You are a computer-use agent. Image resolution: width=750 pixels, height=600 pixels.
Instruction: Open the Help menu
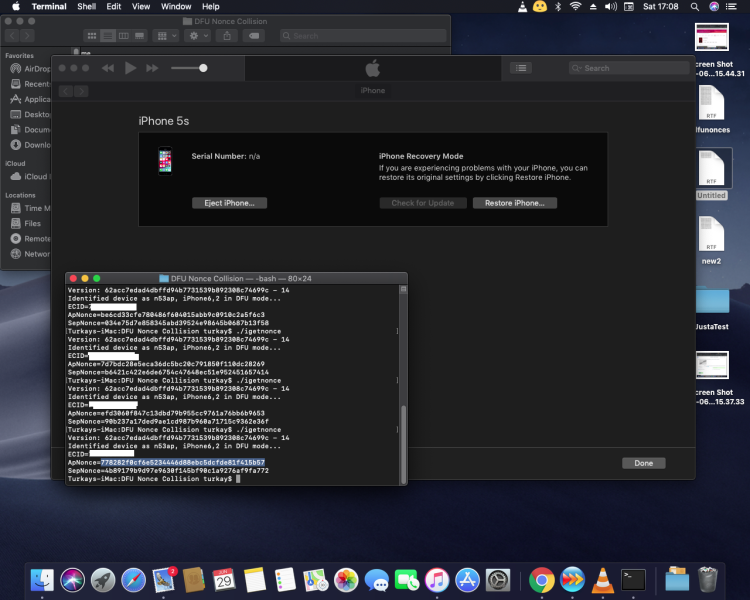pos(210,6)
